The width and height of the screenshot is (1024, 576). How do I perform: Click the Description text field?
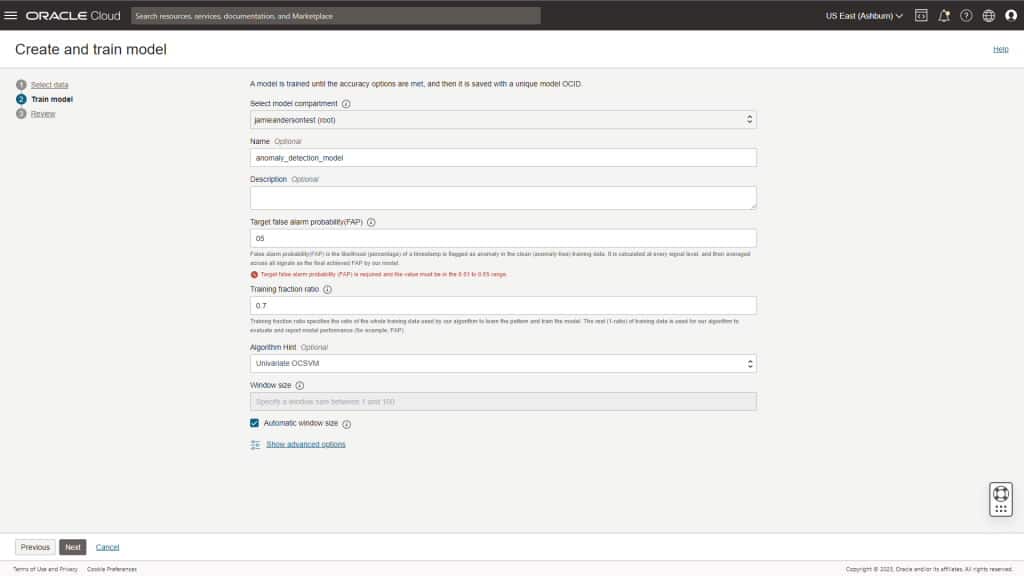coord(500,197)
